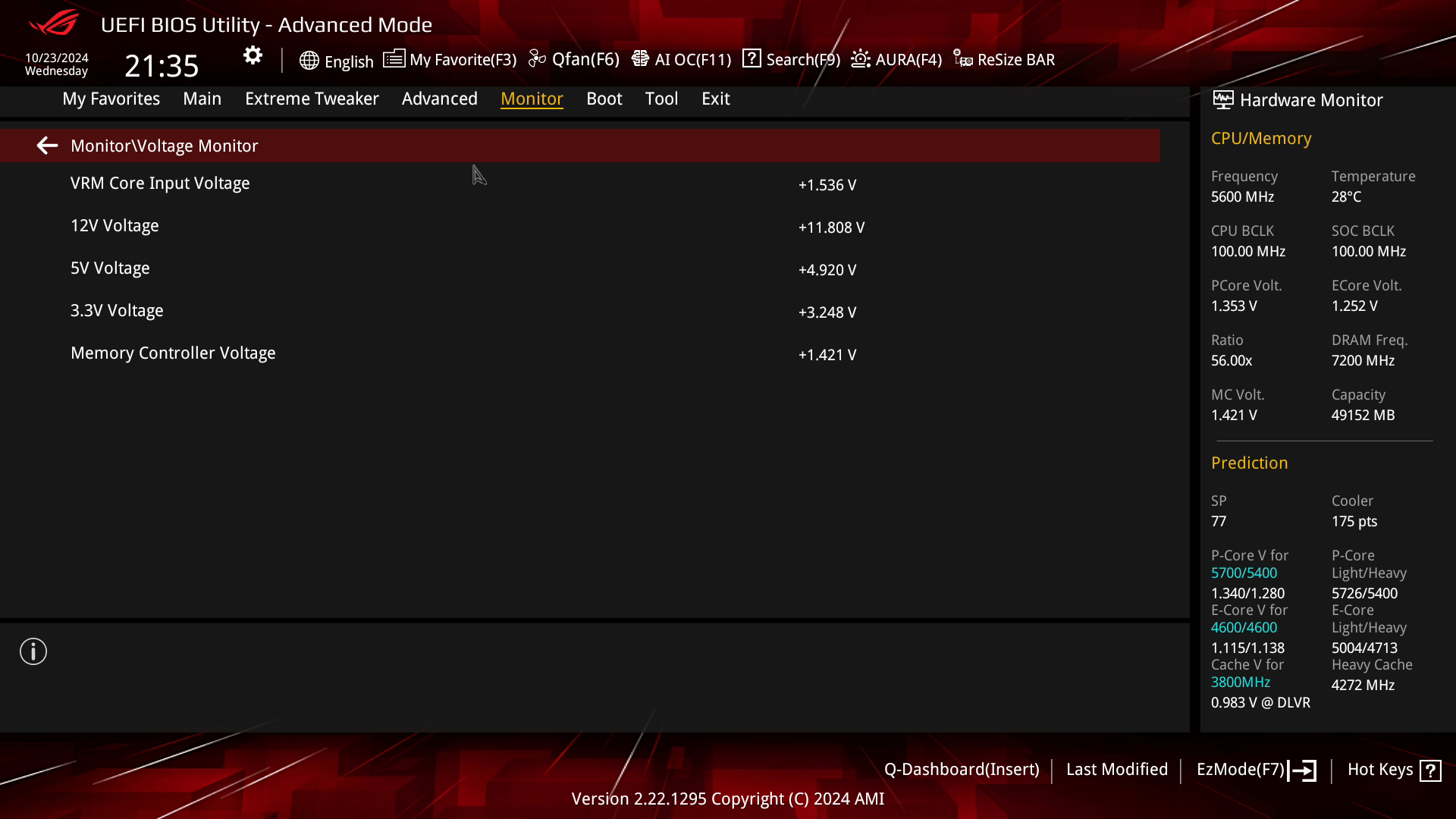Navigate back to Monitor menu
This screenshot has height=819, width=1456.
point(47,146)
